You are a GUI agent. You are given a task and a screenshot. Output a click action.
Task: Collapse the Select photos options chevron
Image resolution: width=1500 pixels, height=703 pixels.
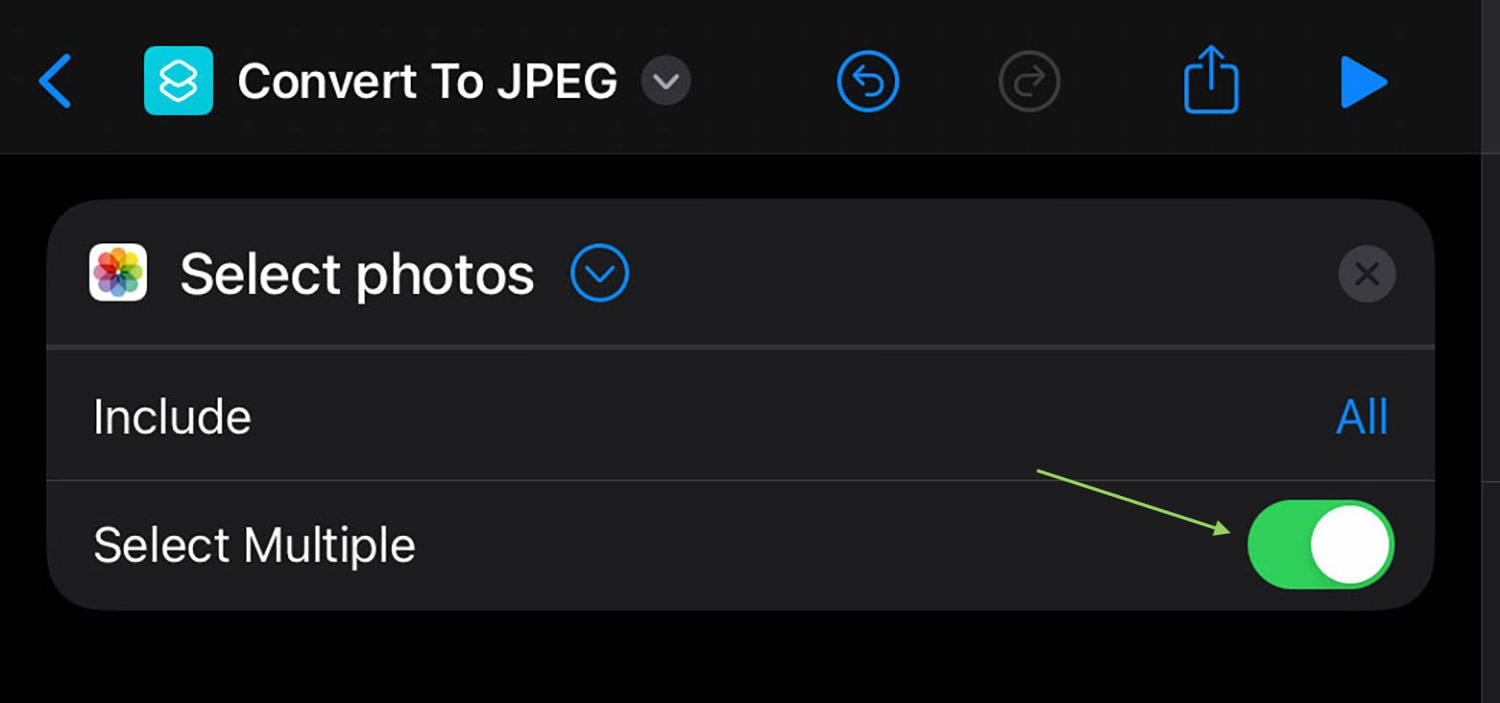(600, 273)
